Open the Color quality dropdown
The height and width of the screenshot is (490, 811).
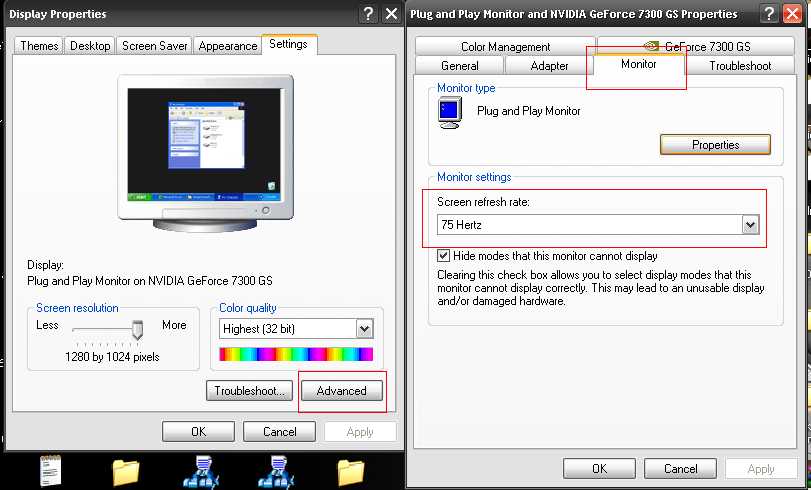tap(364, 328)
